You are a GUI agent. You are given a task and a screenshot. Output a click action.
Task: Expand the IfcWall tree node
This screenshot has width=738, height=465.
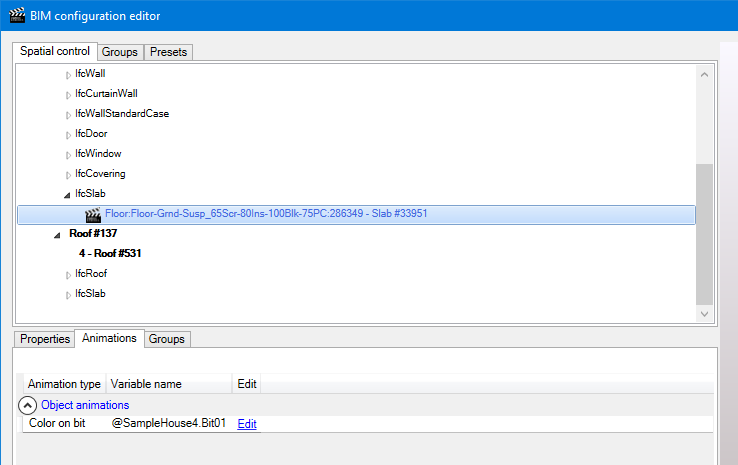click(x=68, y=74)
